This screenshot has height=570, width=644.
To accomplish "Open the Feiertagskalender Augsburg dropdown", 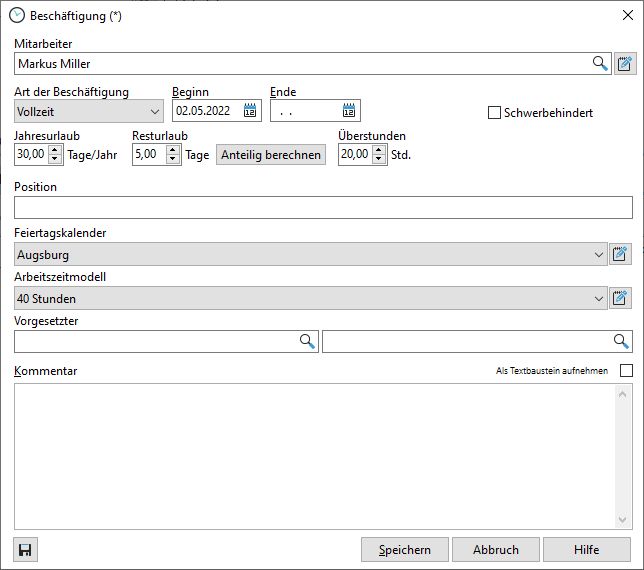I will pyautogui.click(x=599, y=254).
